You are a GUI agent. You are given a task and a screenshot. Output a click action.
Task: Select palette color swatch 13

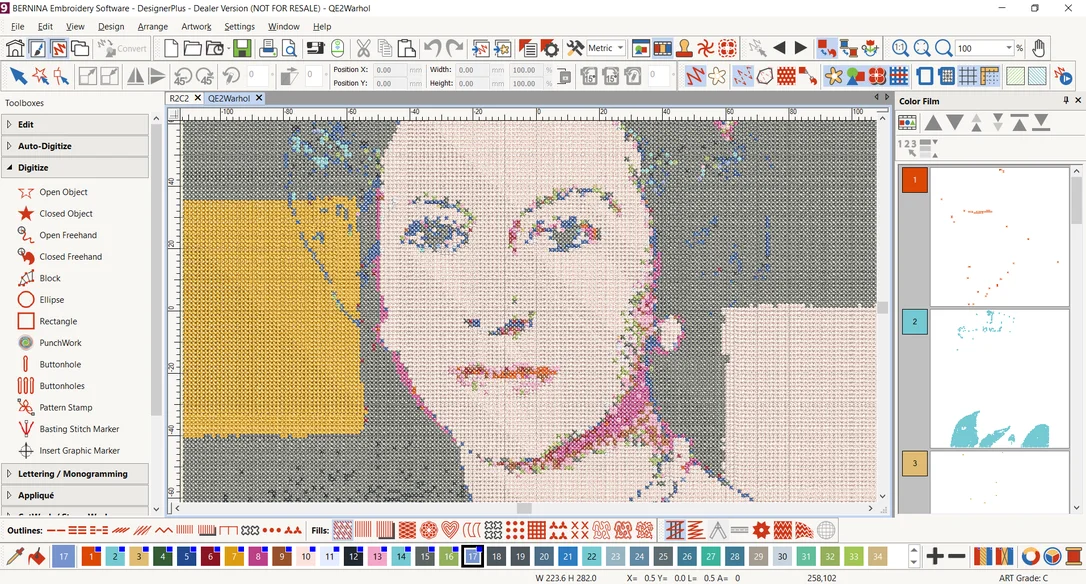tap(377, 556)
